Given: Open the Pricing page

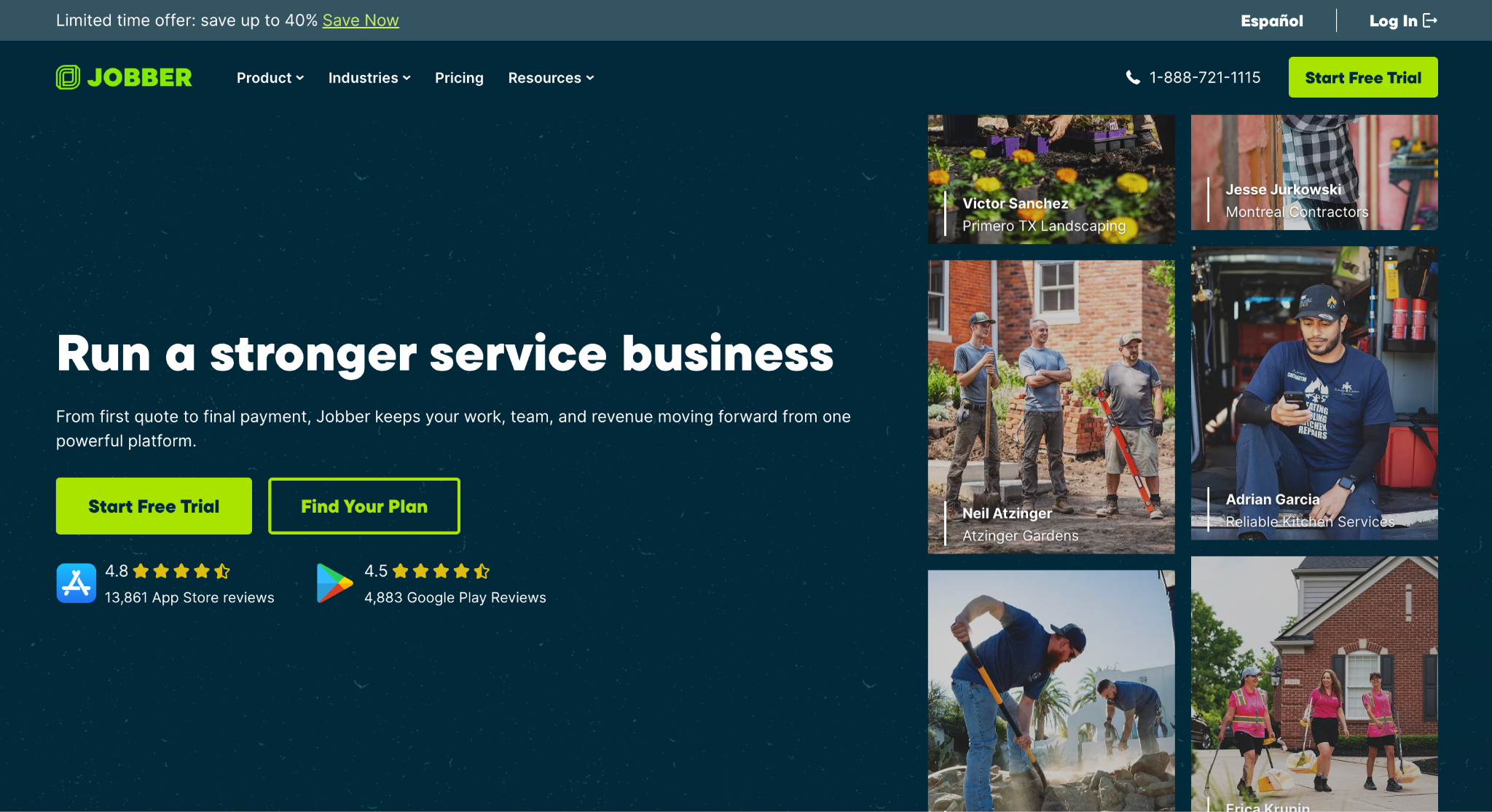Looking at the screenshot, I should 459,78.
